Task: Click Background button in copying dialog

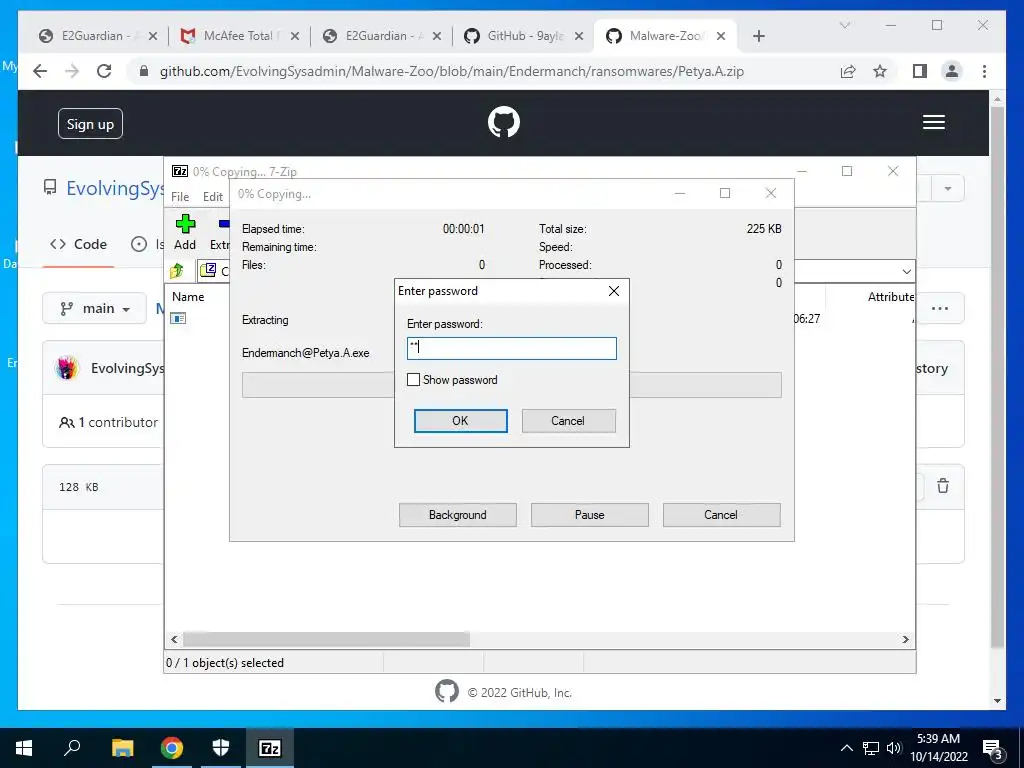Action: pos(457,515)
